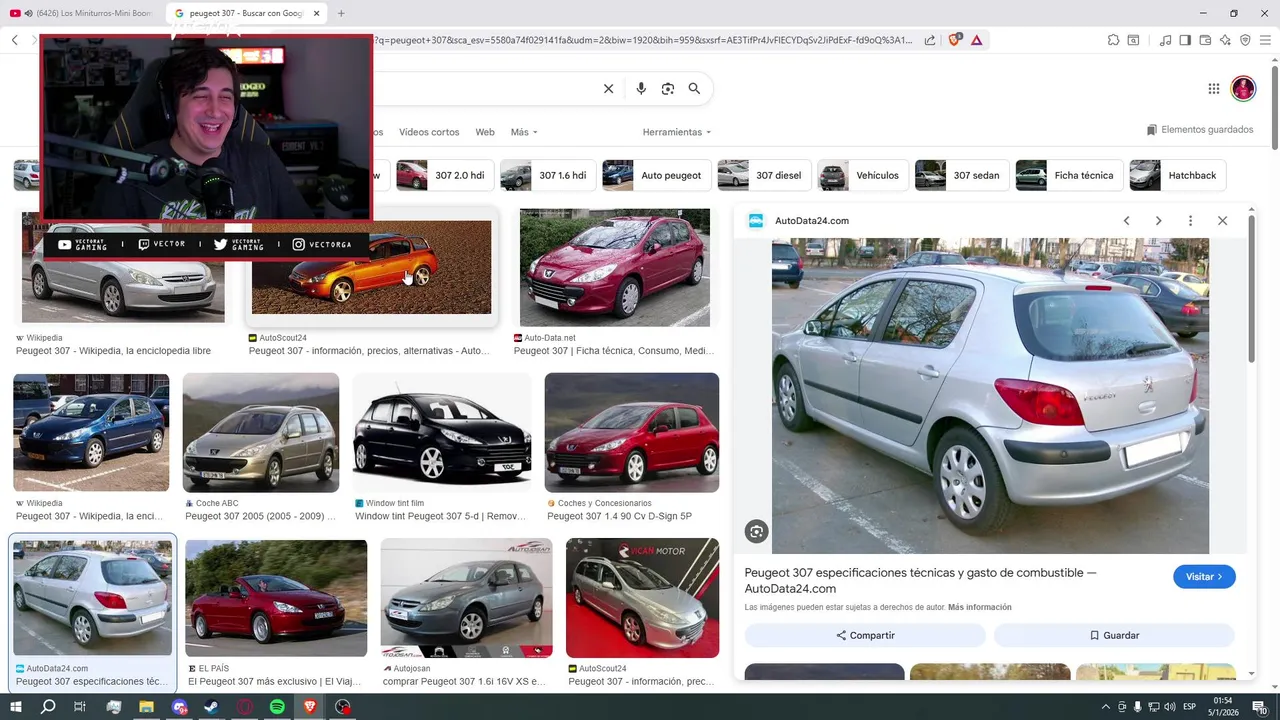Close the peugeot 307 search tab
The width and height of the screenshot is (1280, 720).
[317, 13]
